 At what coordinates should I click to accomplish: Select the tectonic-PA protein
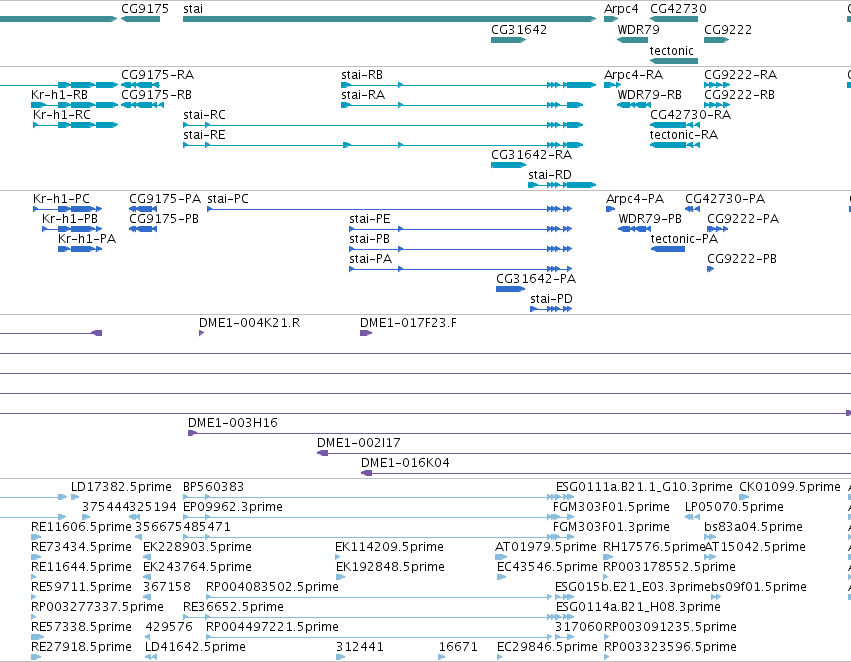coord(668,249)
